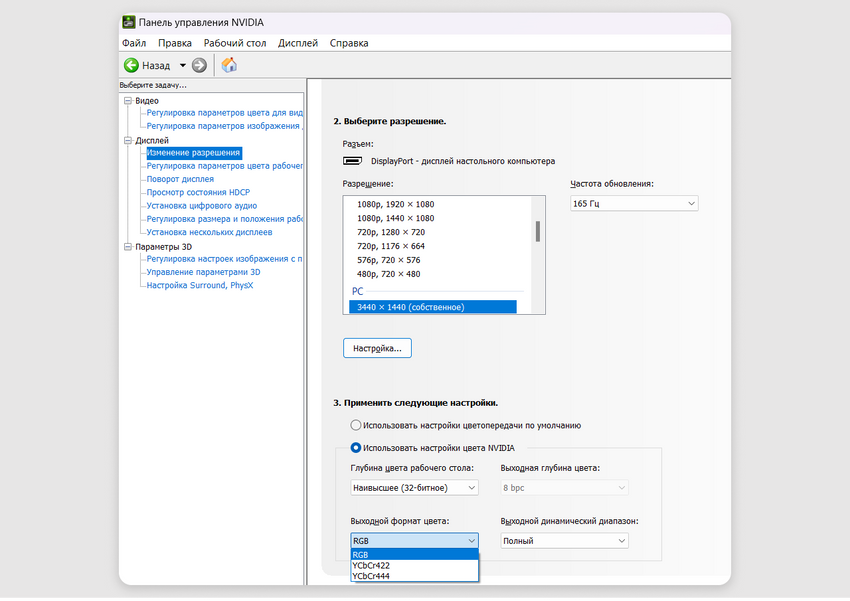This screenshot has width=850, height=601.
Task: Click the green Back arrow icon
Action: (x=131, y=66)
